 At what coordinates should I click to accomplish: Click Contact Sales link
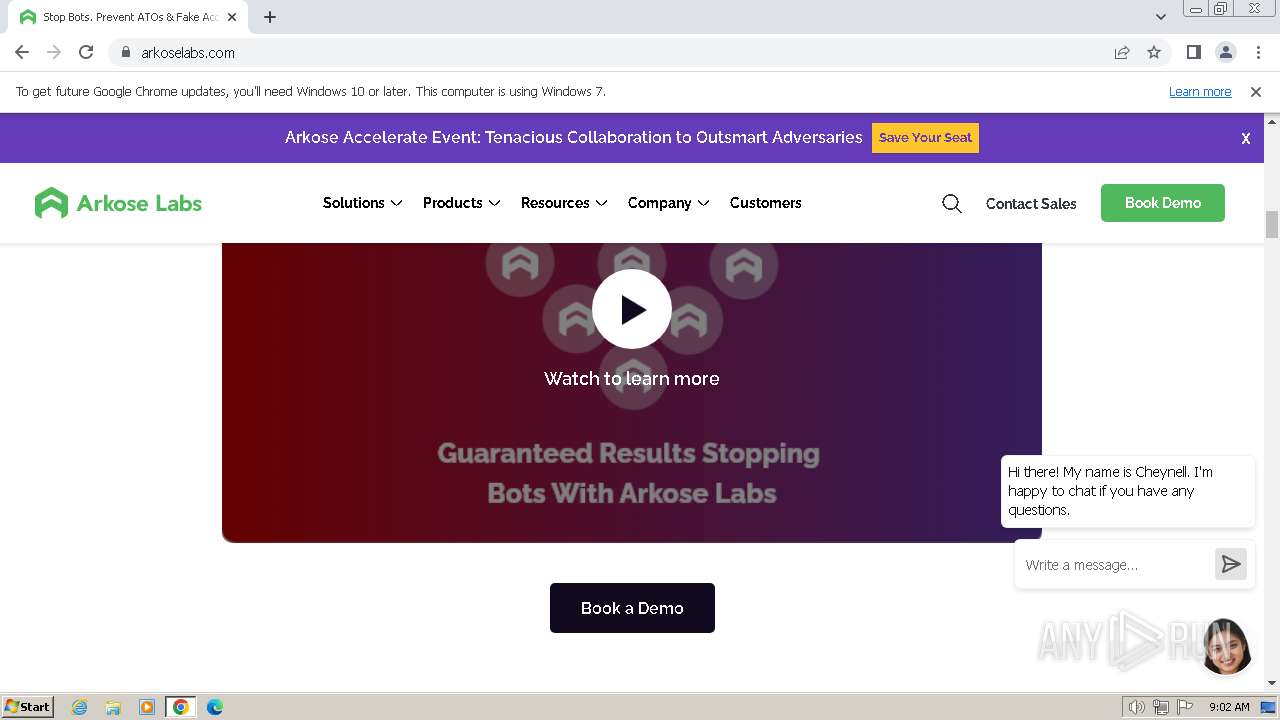pyautogui.click(x=1031, y=203)
